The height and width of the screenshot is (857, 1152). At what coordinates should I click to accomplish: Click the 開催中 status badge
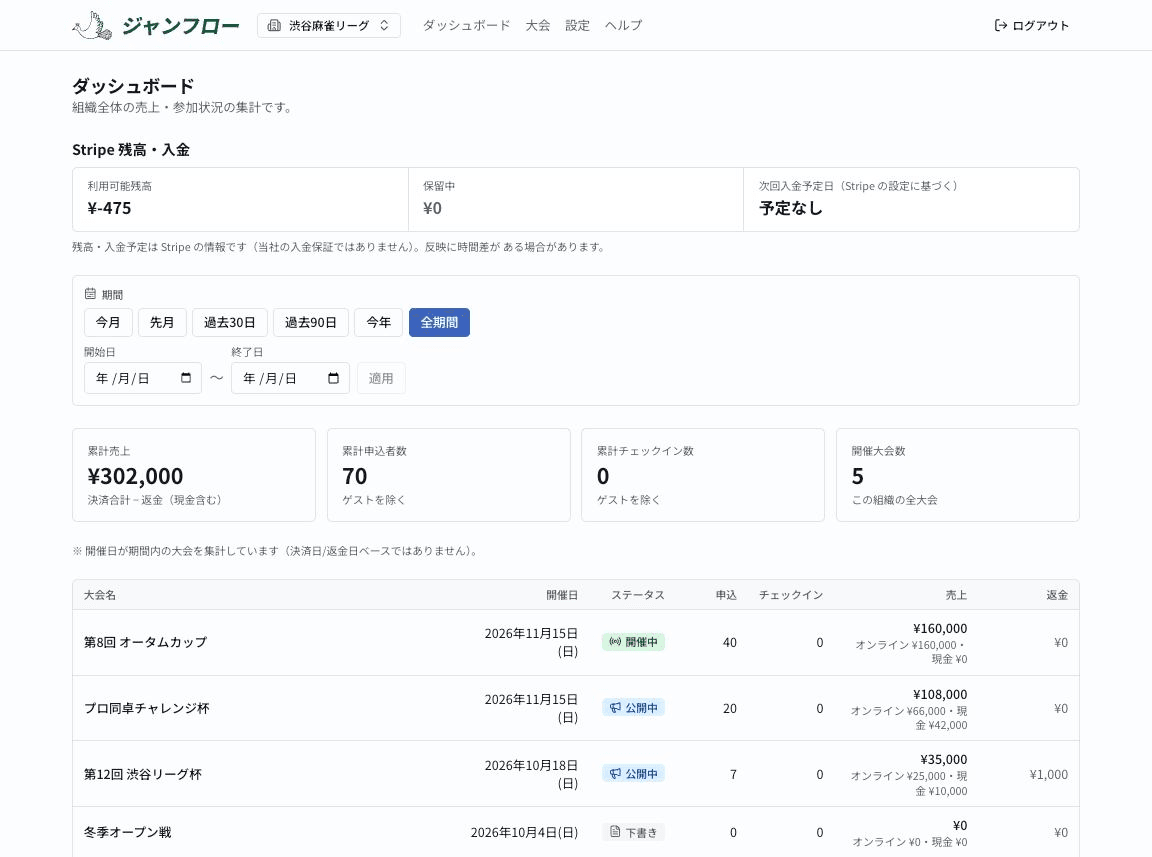click(x=633, y=642)
